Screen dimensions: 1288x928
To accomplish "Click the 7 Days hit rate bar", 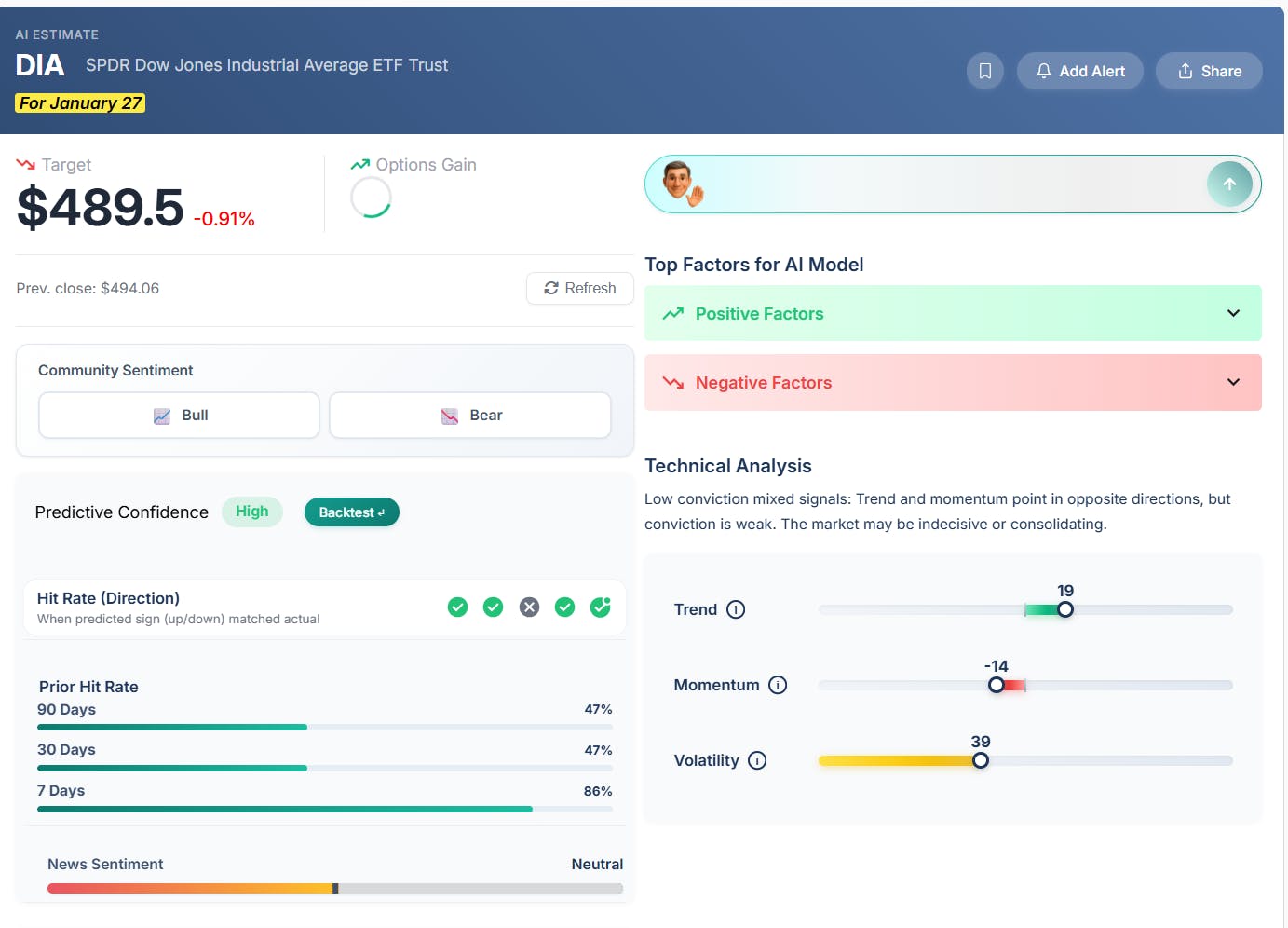I will pyautogui.click(x=325, y=809).
